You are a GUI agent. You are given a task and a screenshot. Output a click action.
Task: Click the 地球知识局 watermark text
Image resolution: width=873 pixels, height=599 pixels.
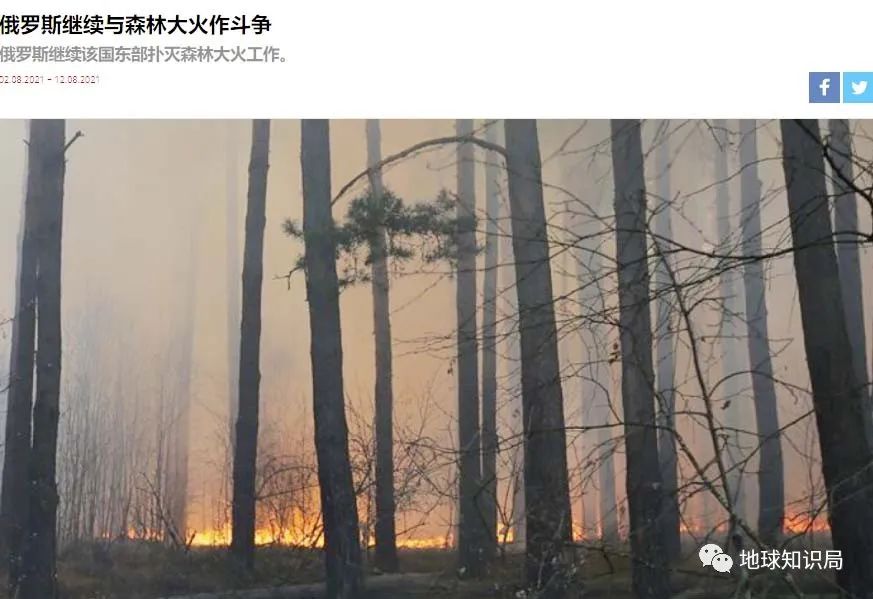pos(791,559)
